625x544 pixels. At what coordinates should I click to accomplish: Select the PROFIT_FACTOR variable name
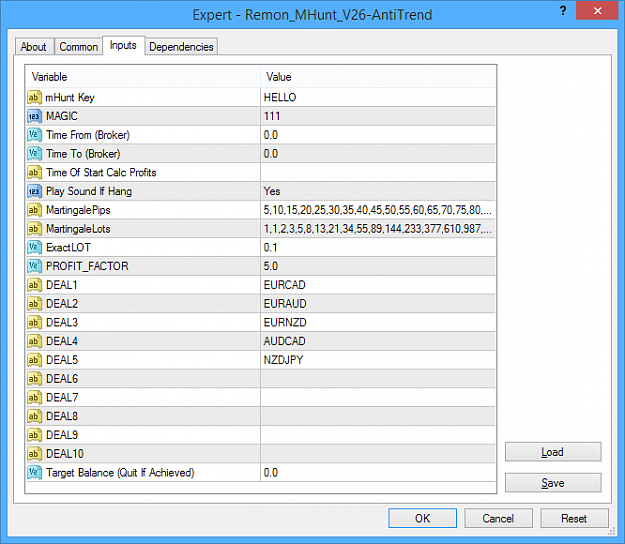(87, 266)
